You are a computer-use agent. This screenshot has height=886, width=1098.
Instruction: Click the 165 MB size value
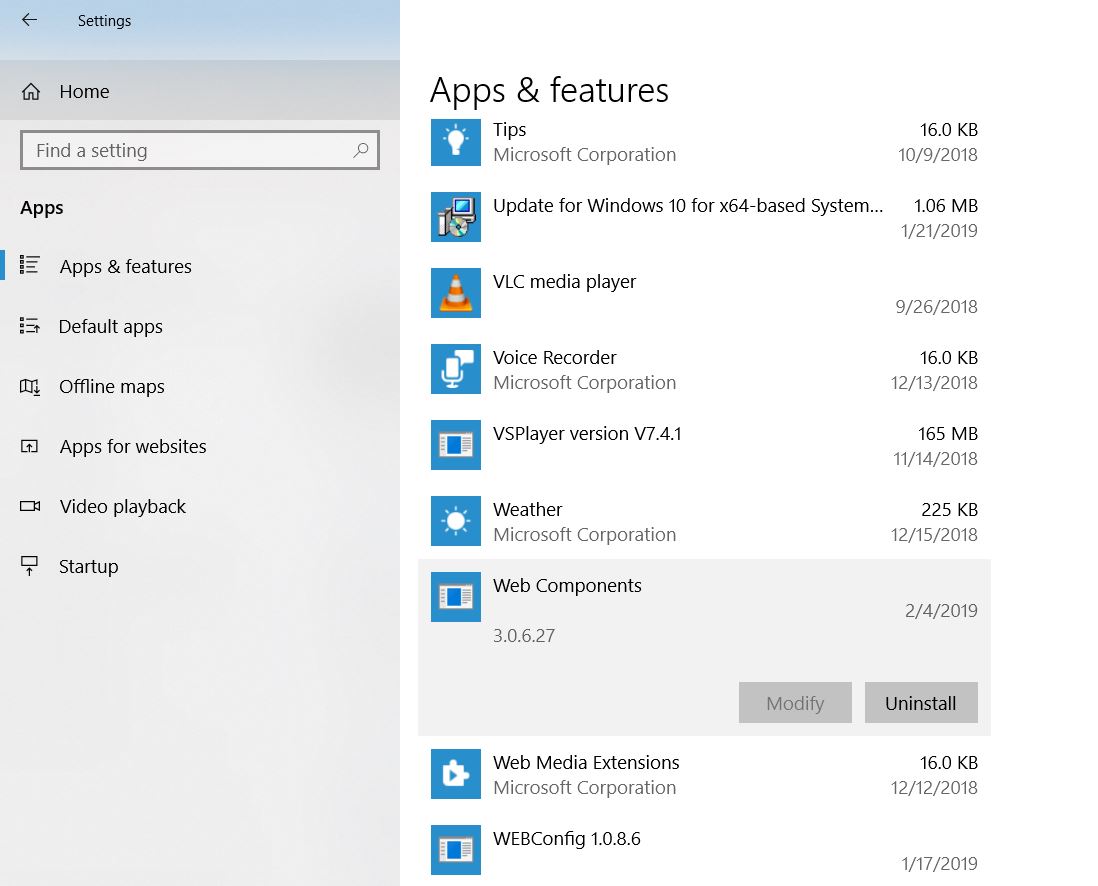tap(947, 434)
